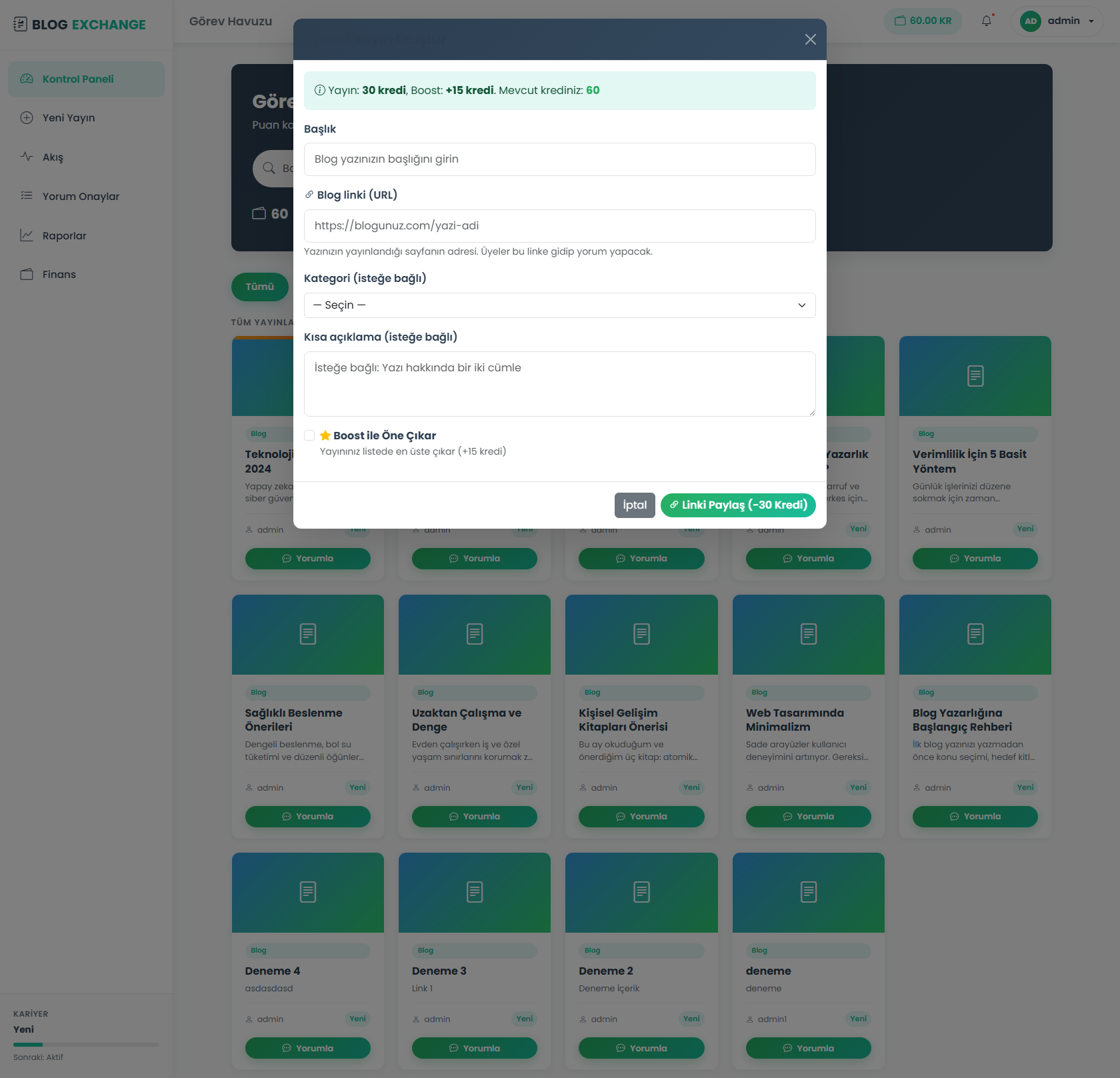Enable the Boost ile Öne Çıkar checkbox

tap(309, 435)
